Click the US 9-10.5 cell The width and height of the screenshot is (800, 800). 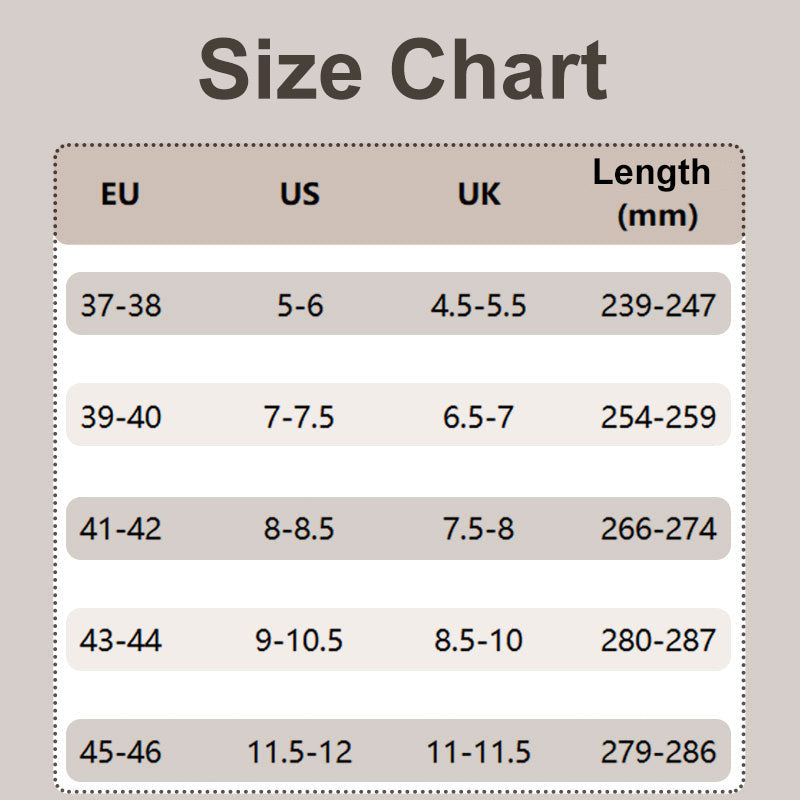tap(299, 640)
